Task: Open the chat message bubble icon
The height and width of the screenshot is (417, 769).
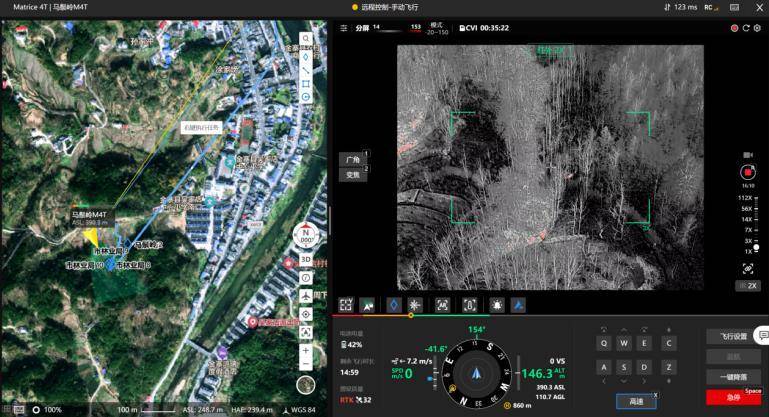Action: (763, 335)
